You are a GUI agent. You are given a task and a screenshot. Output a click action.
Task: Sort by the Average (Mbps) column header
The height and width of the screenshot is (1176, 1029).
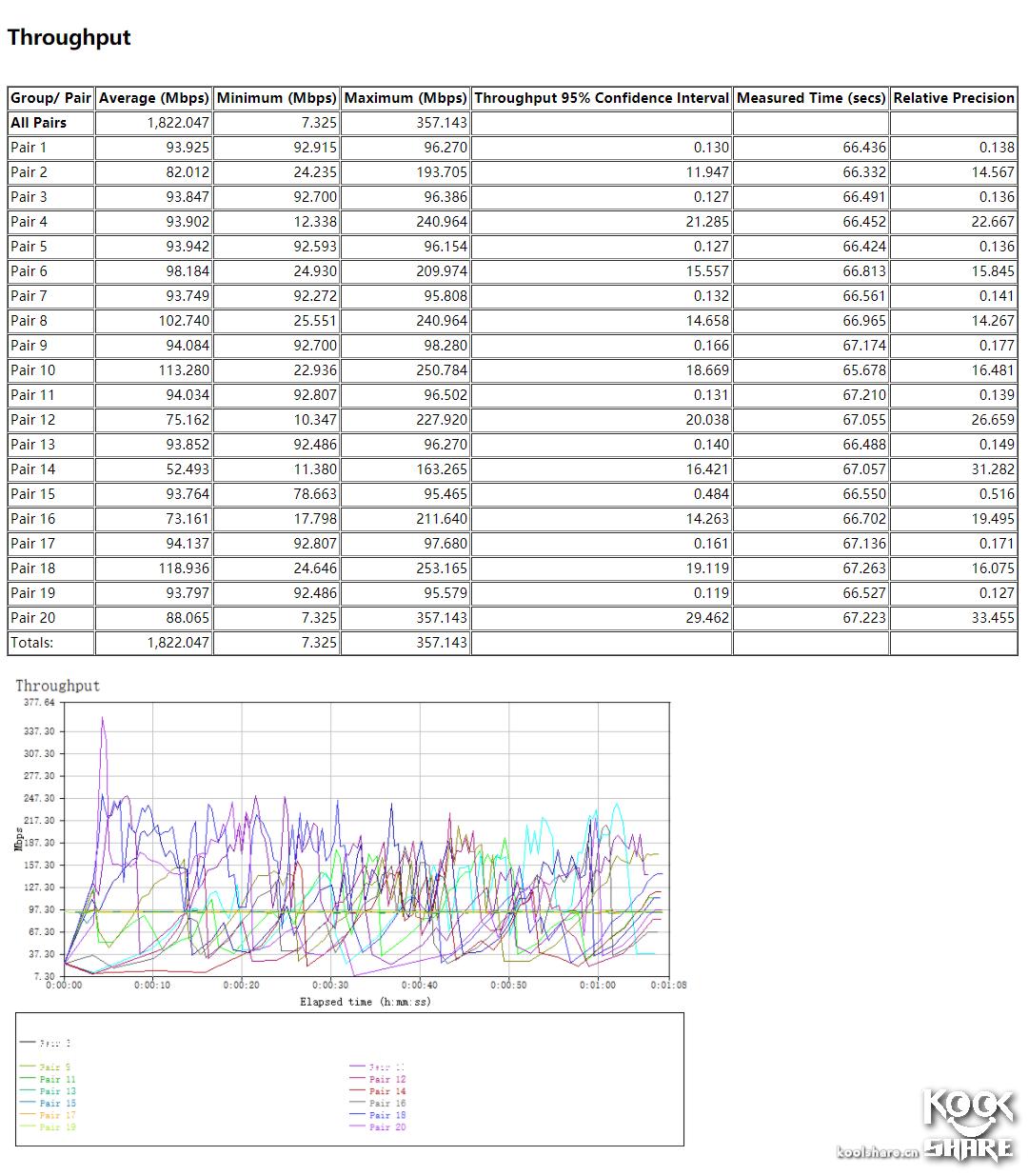pos(153,97)
